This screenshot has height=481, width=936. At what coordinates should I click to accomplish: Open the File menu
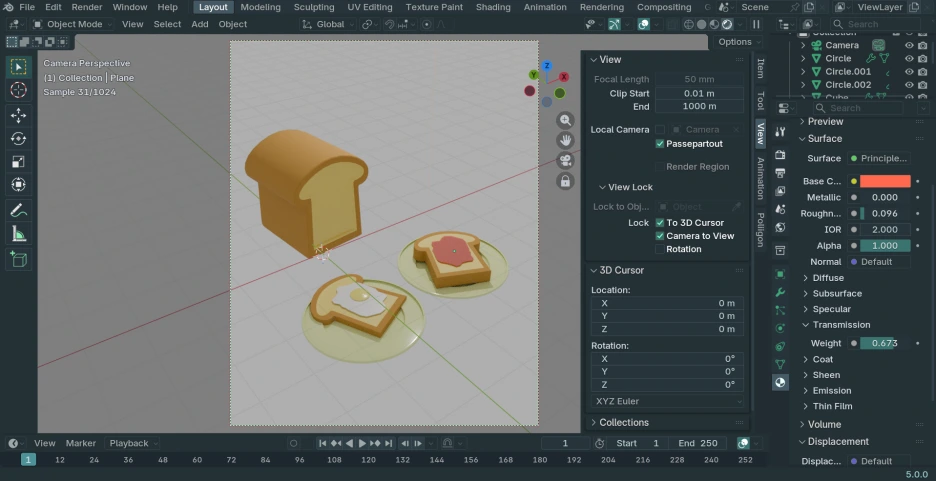[27, 7]
